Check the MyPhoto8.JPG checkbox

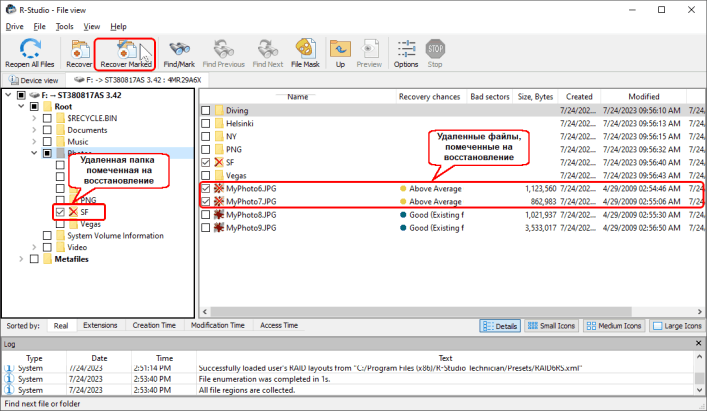(206, 215)
